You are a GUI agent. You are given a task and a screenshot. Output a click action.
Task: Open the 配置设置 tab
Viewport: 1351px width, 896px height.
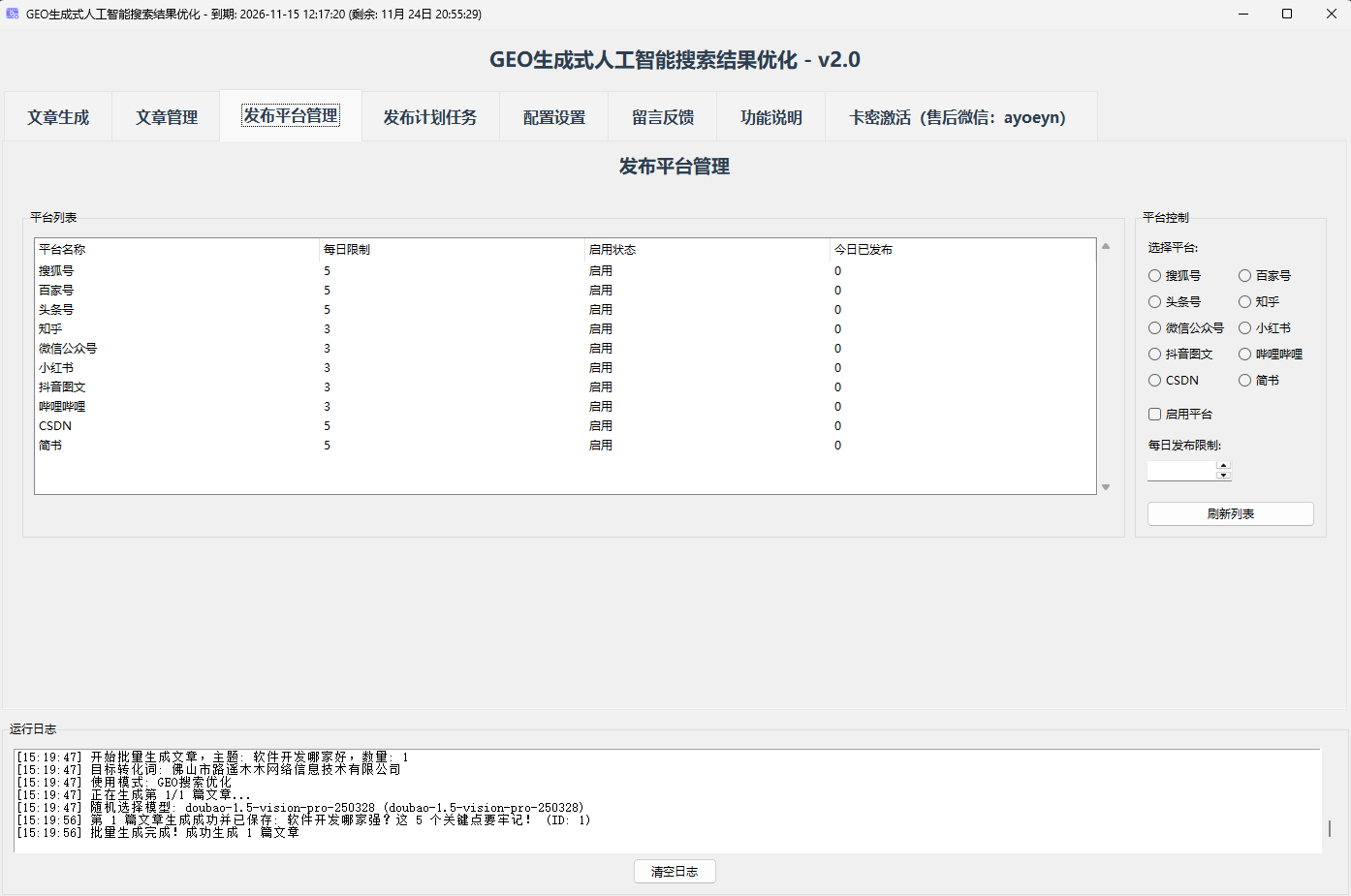click(552, 116)
